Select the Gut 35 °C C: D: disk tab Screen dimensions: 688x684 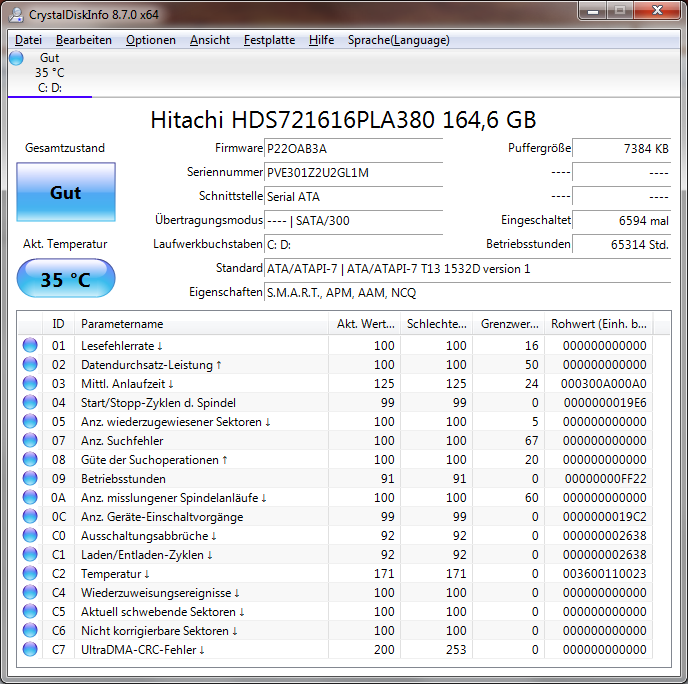(x=50, y=73)
